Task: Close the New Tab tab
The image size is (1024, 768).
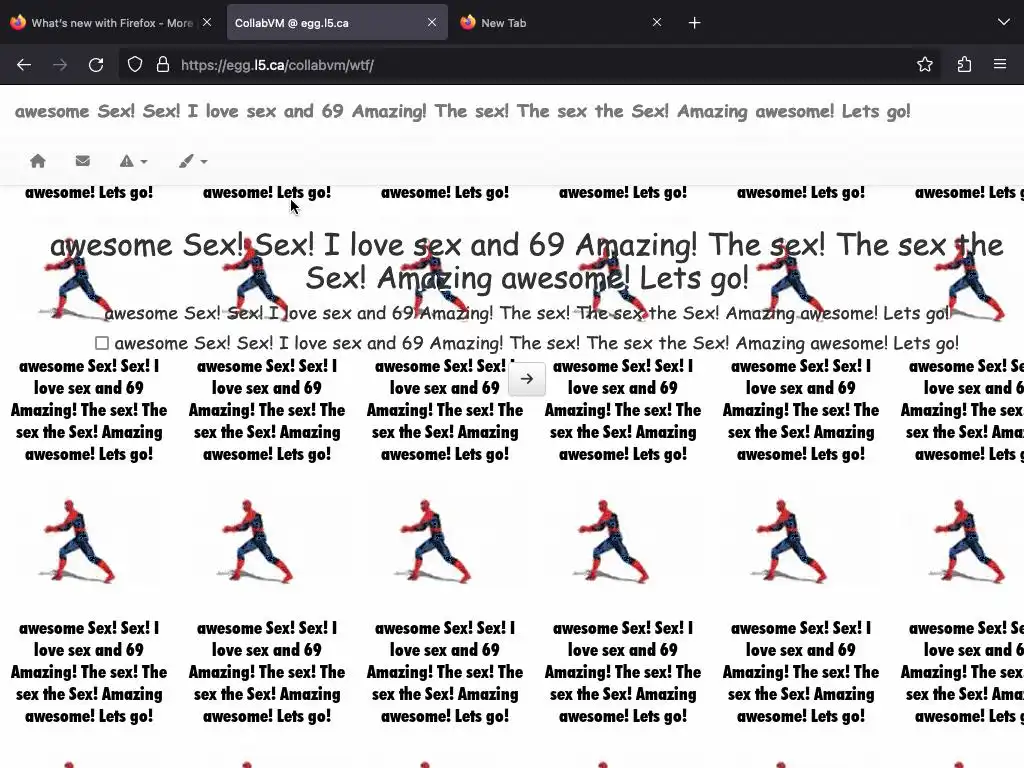Action: [657, 22]
